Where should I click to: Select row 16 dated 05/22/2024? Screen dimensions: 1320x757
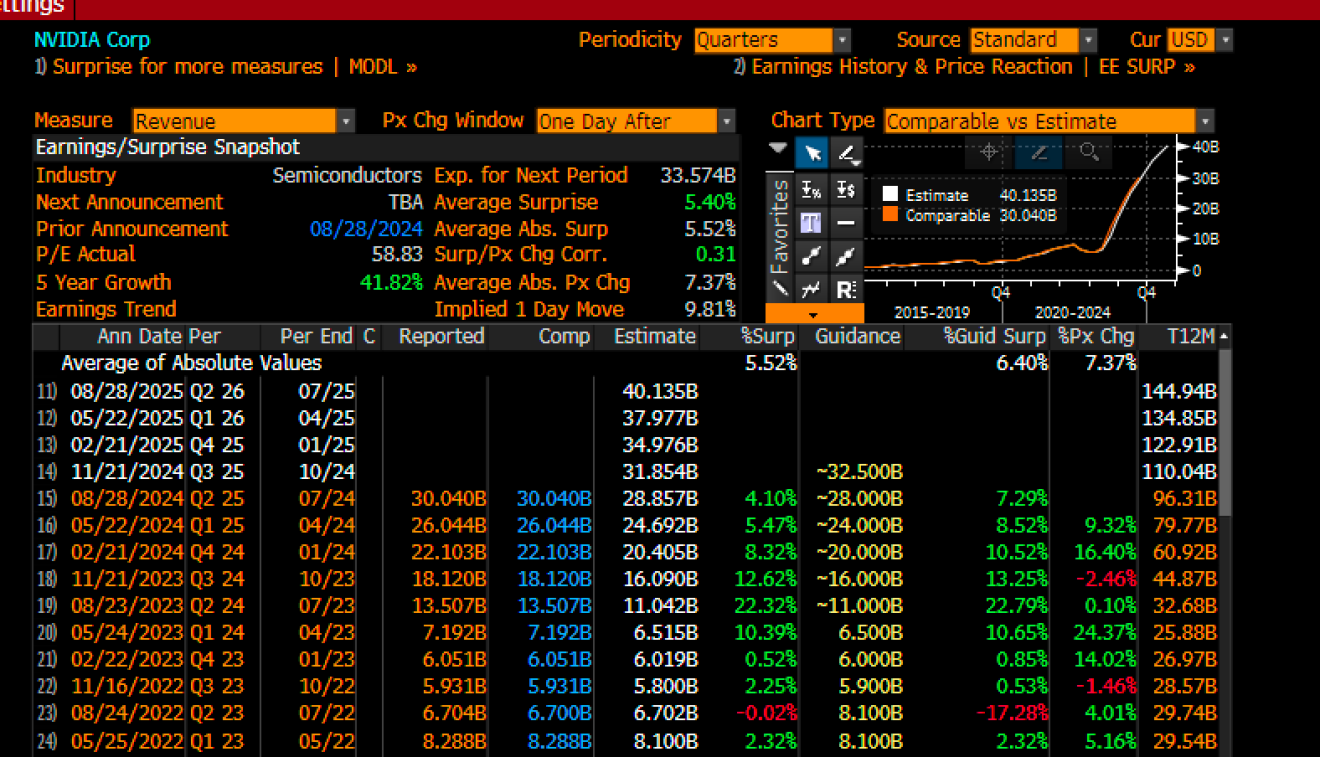(x=626, y=526)
